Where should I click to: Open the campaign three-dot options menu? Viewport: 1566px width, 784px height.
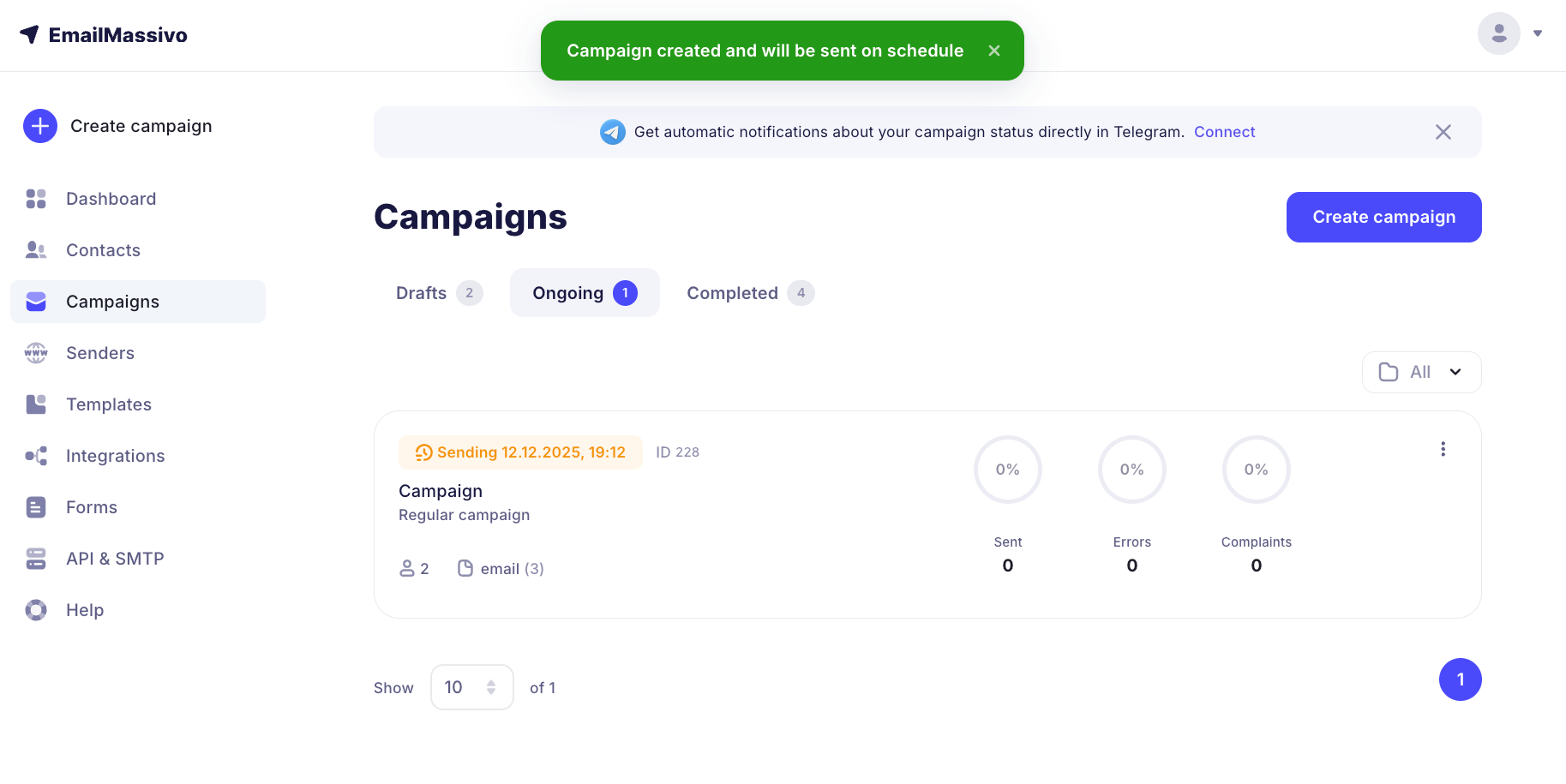[x=1443, y=449]
